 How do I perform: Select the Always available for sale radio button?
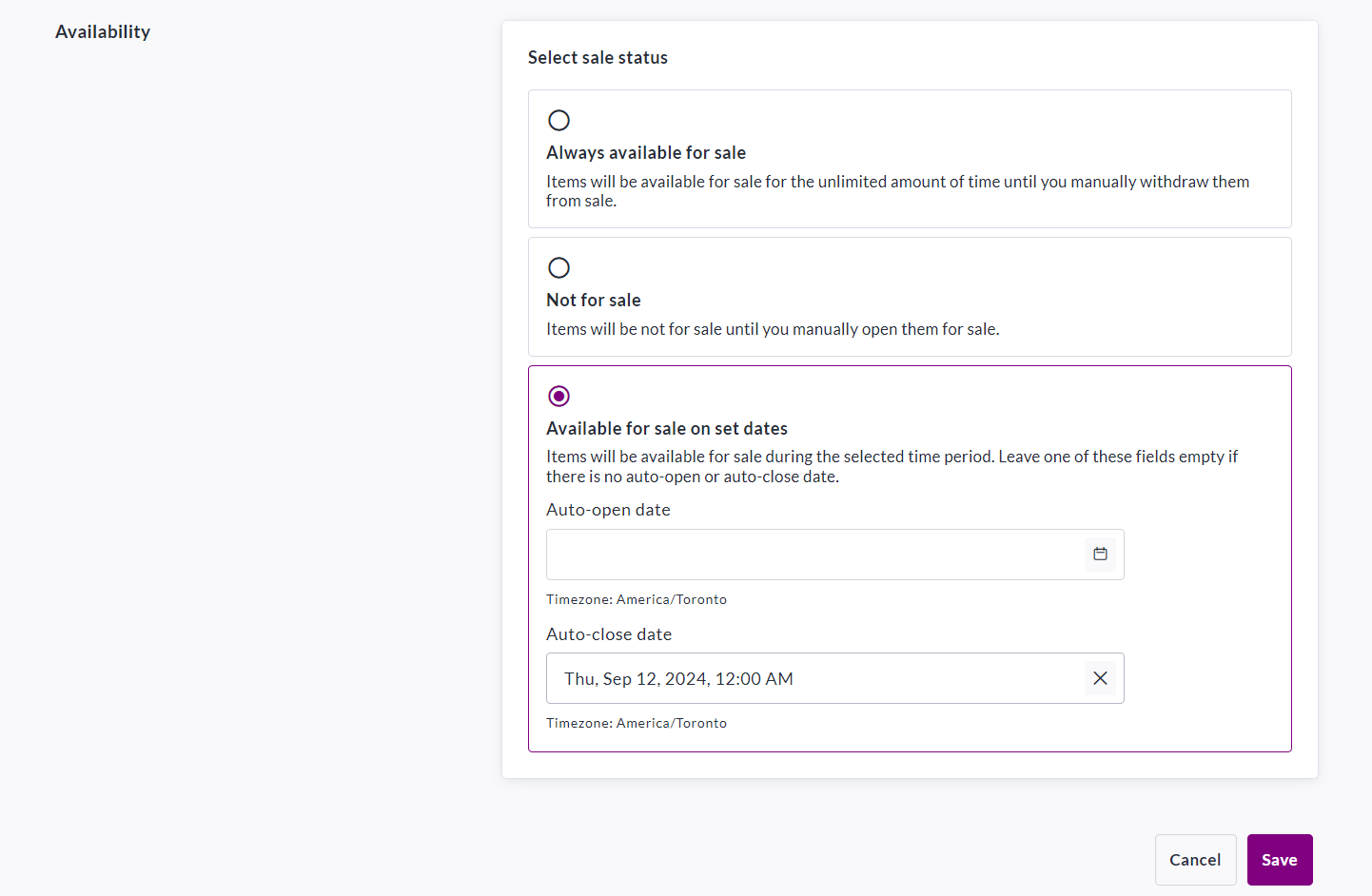[559, 120]
